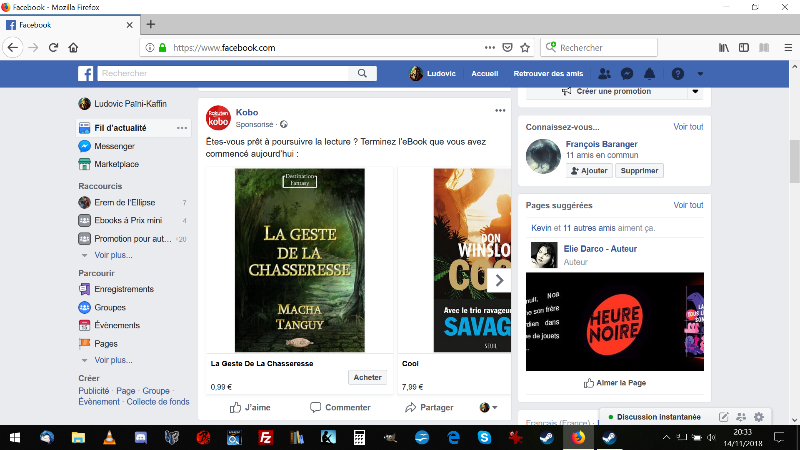
Task: Select Retrouver des amis in header
Action: pyautogui.click(x=546, y=74)
